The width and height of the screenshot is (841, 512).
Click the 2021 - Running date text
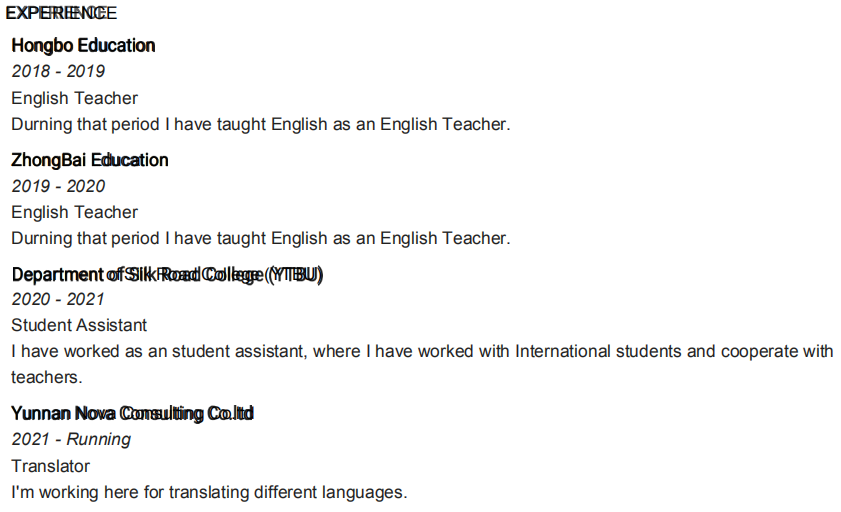71,439
